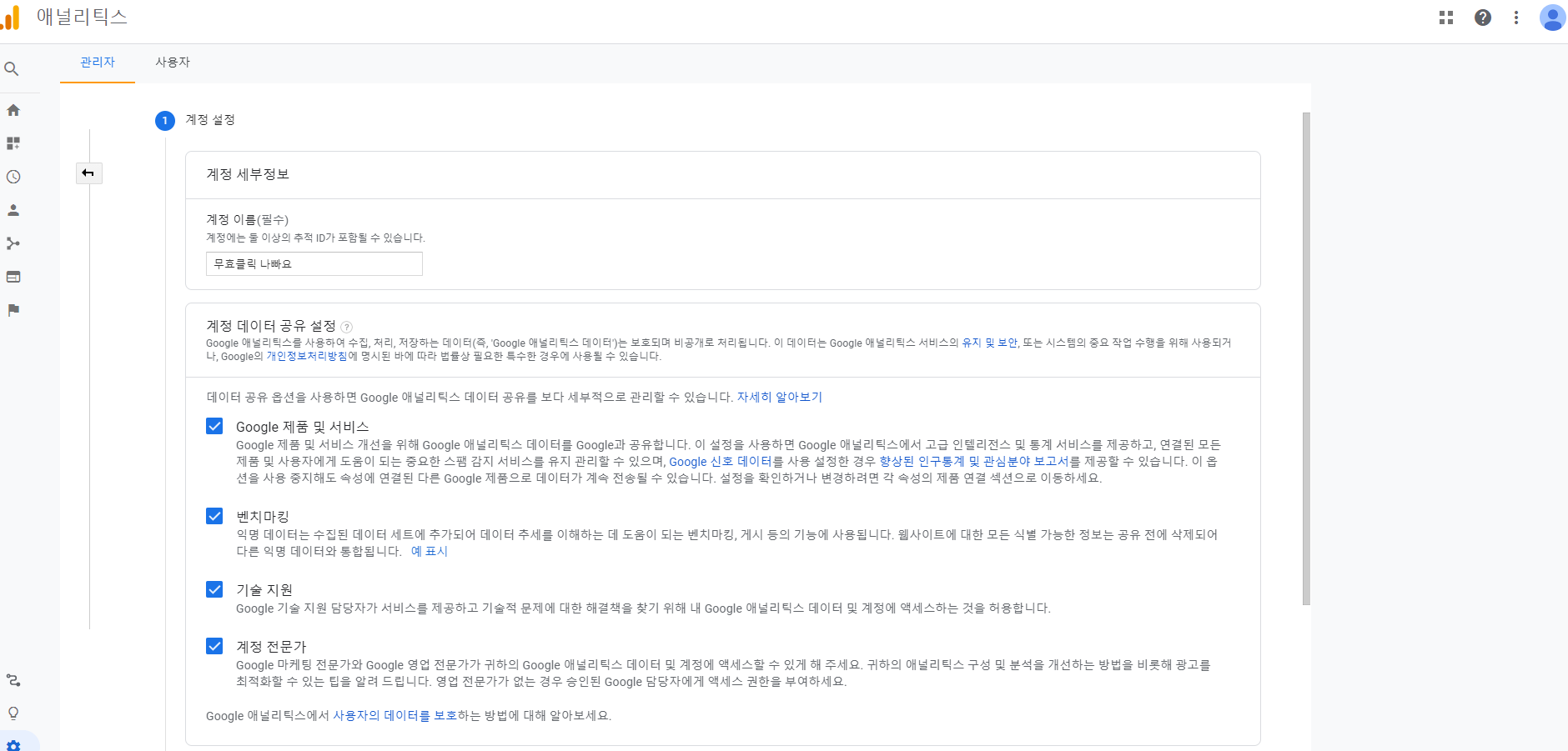The height and width of the screenshot is (751, 1568).
Task: Open Admin gear icon in sidebar
Action: pos(13,744)
